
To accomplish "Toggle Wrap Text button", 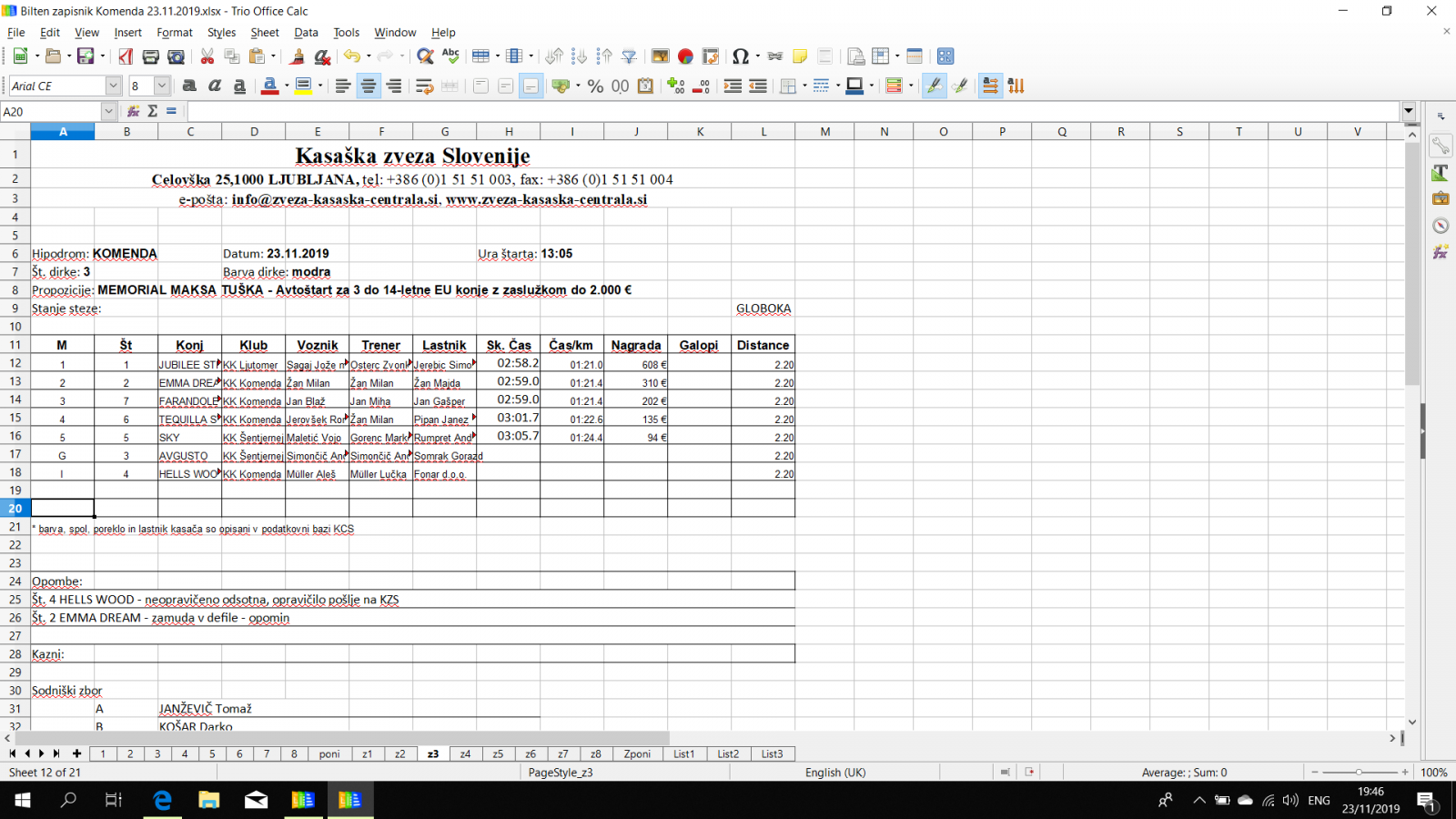I will point(423,86).
